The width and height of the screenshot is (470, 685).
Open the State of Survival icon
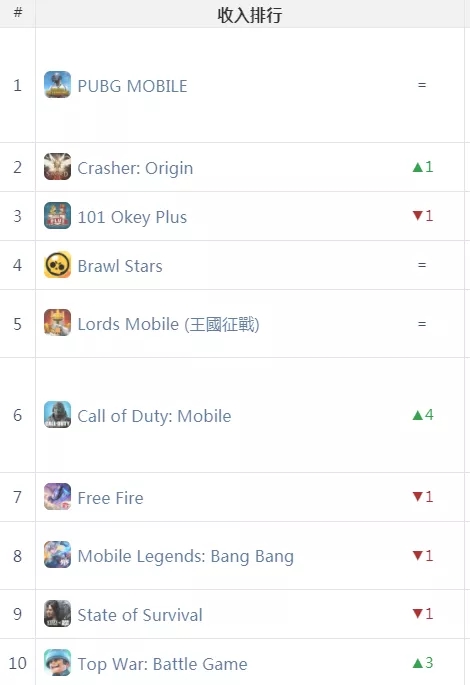57,613
